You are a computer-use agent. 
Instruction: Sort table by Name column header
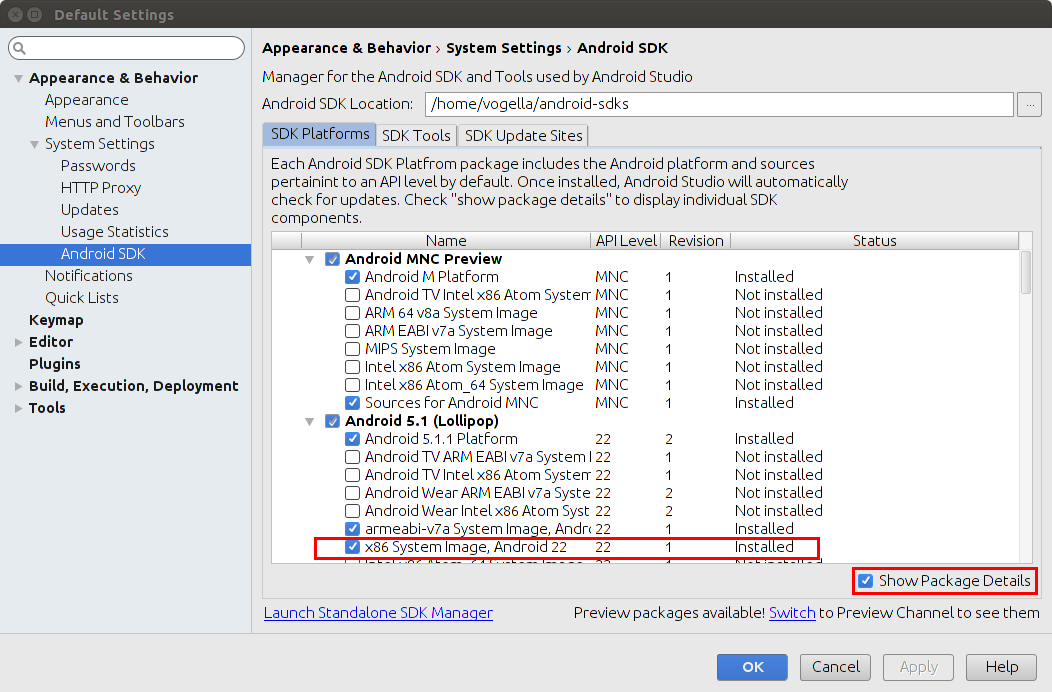pyautogui.click(x=445, y=241)
